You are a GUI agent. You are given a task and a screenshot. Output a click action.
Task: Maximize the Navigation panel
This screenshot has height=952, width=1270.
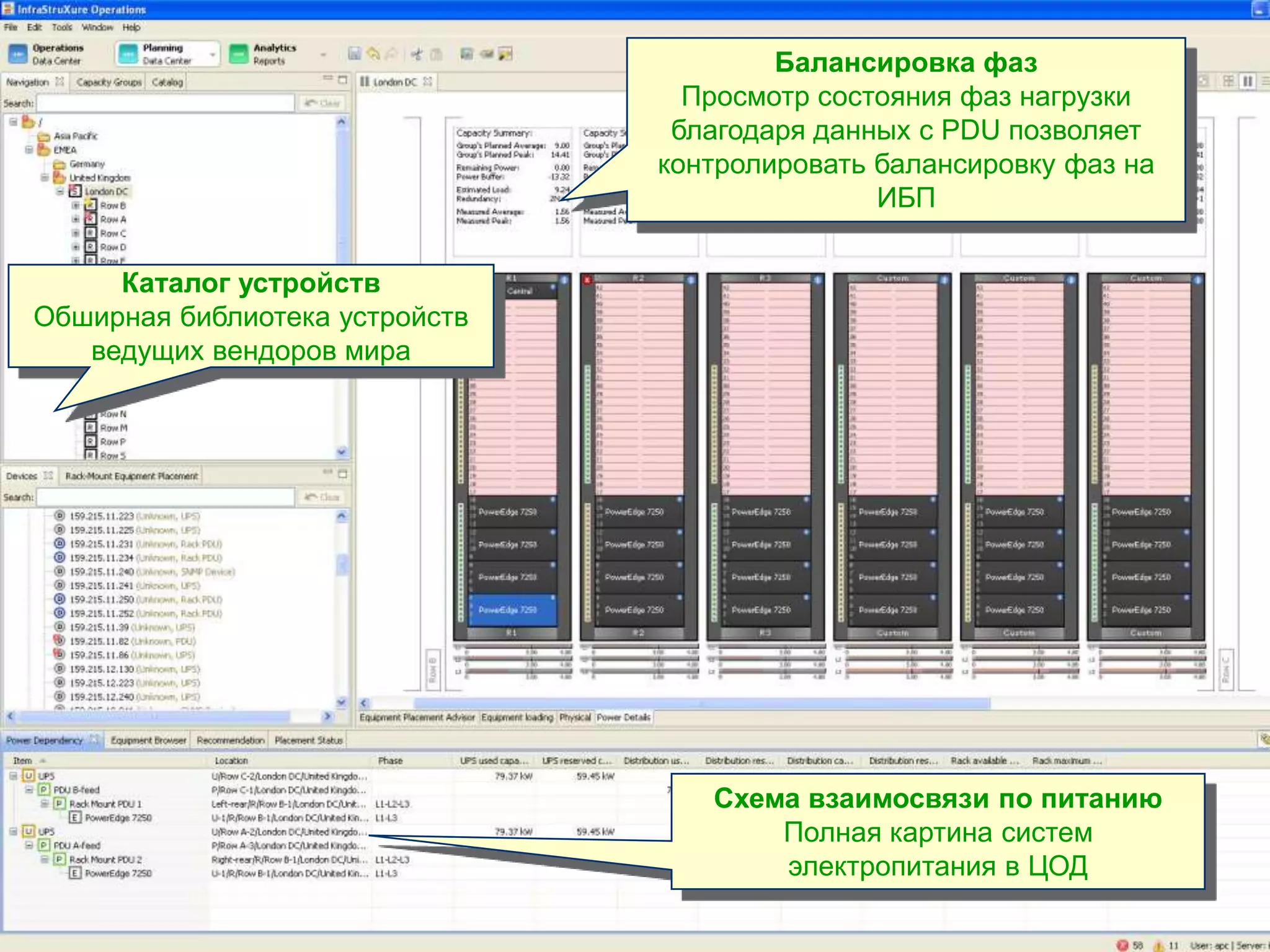tap(342, 79)
